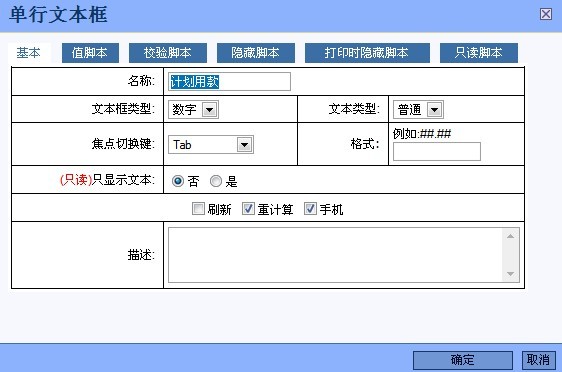Uncheck the 重计算 checkbox
This screenshot has height=372, width=562.
click(x=248, y=209)
